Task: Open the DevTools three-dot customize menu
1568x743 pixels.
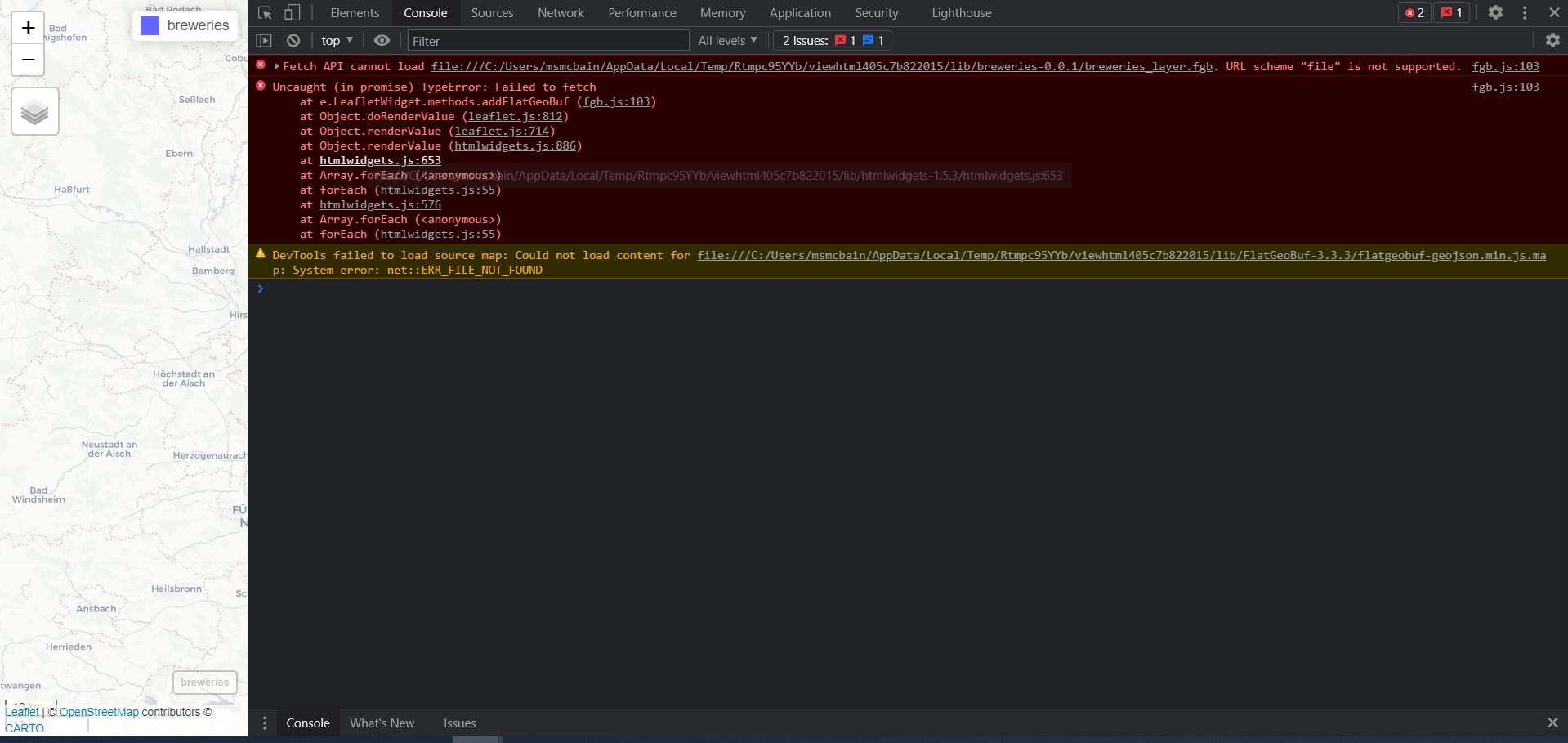Action: coord(1525,13)
